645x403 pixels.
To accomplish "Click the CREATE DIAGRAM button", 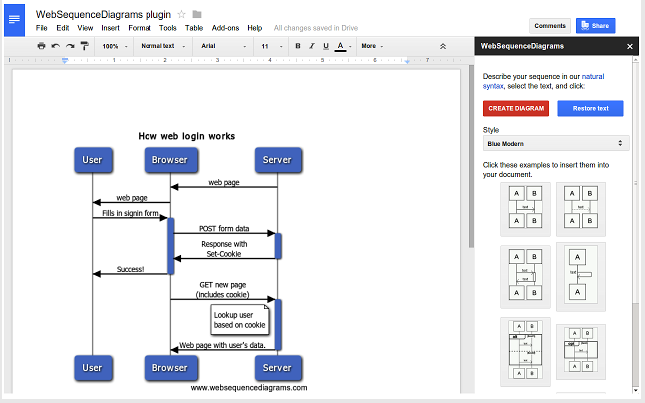I will tap(516, 109).
